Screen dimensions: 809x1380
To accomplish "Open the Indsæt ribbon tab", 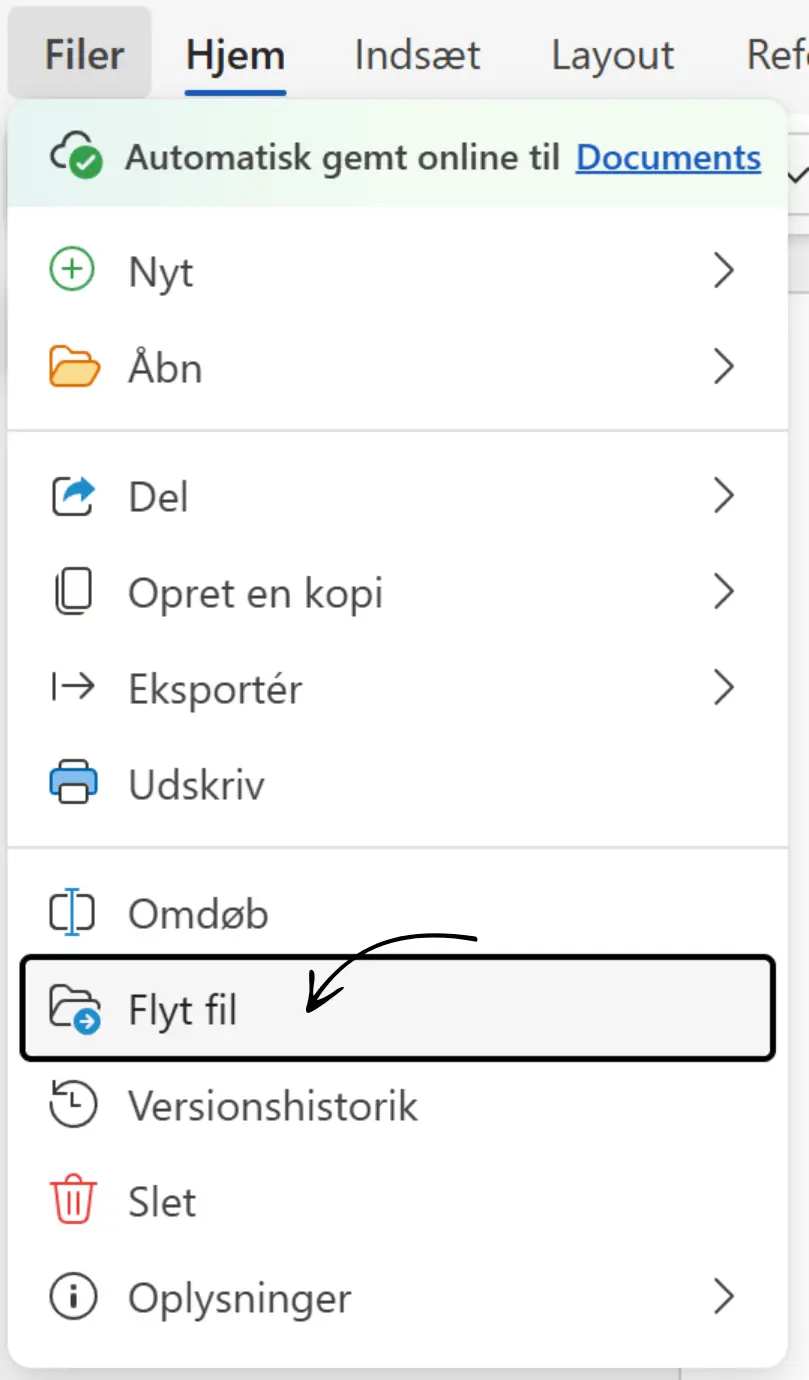I will click(x=416, y=55).
